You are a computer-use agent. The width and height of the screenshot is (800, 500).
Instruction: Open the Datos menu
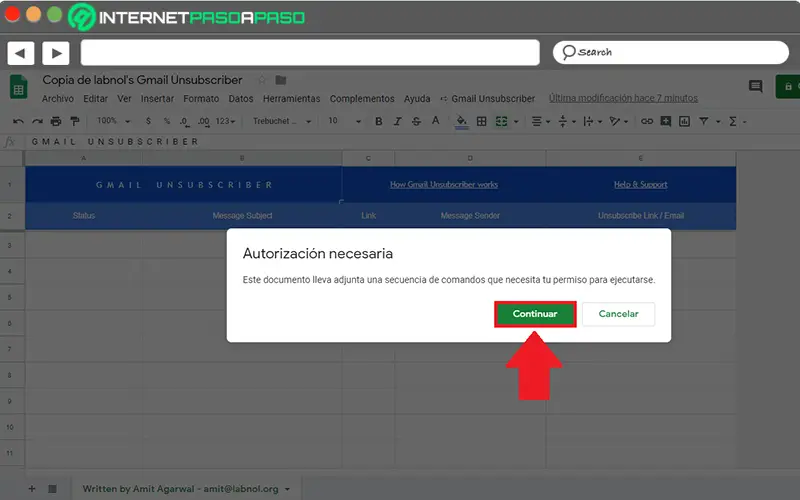241,98
